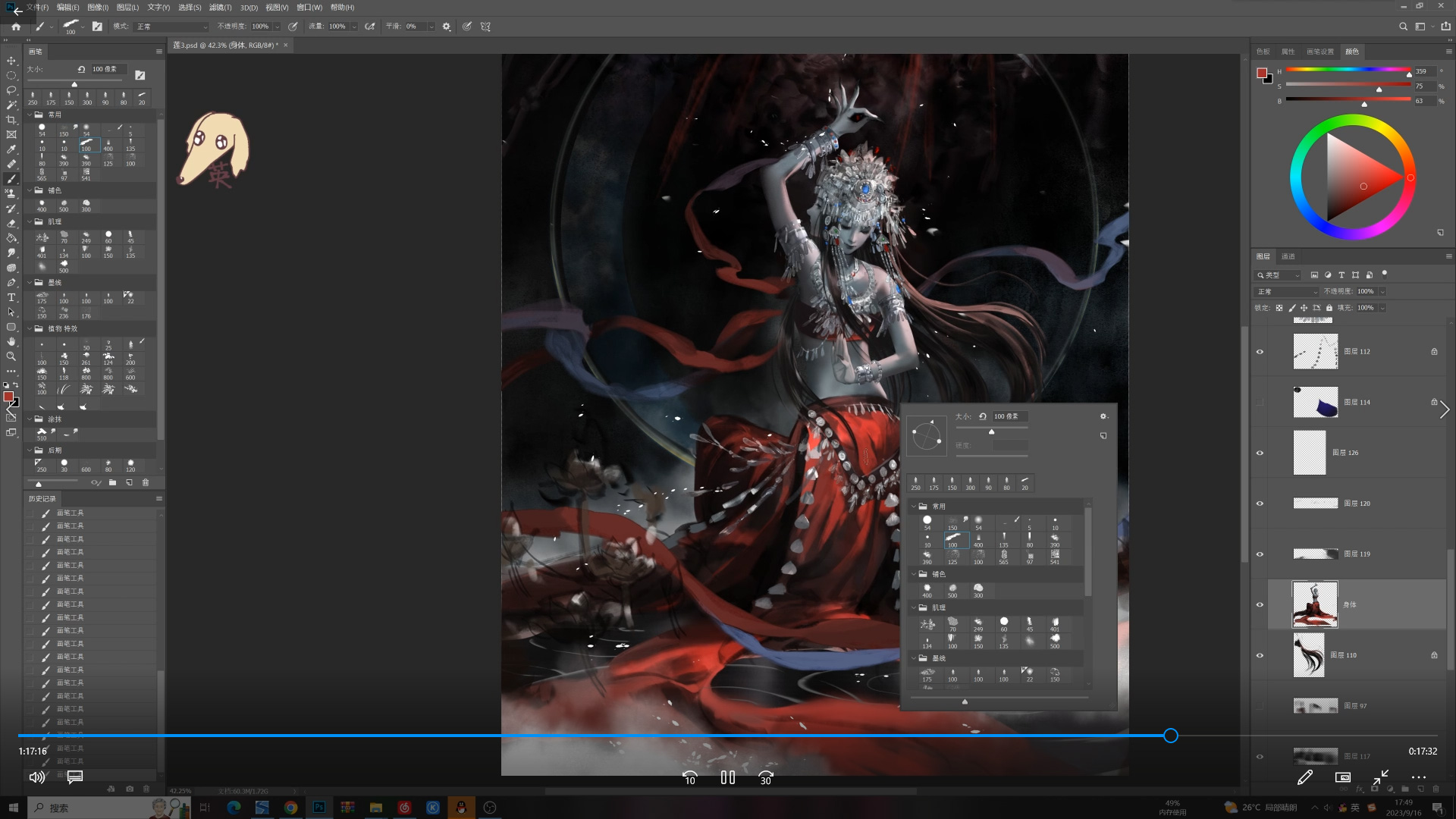Viewport: 1456px width, 819px height.
Task: Select the Paint Bucket tool
Action: pyautogui.click(x=11, y=238)
